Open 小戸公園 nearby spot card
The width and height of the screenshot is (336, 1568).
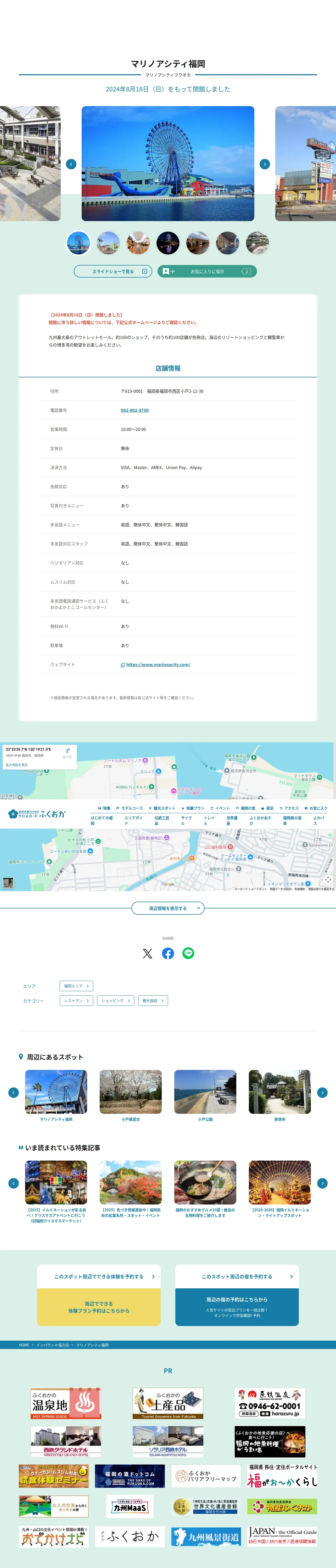pyautogui.click(x=205, y=1096)
